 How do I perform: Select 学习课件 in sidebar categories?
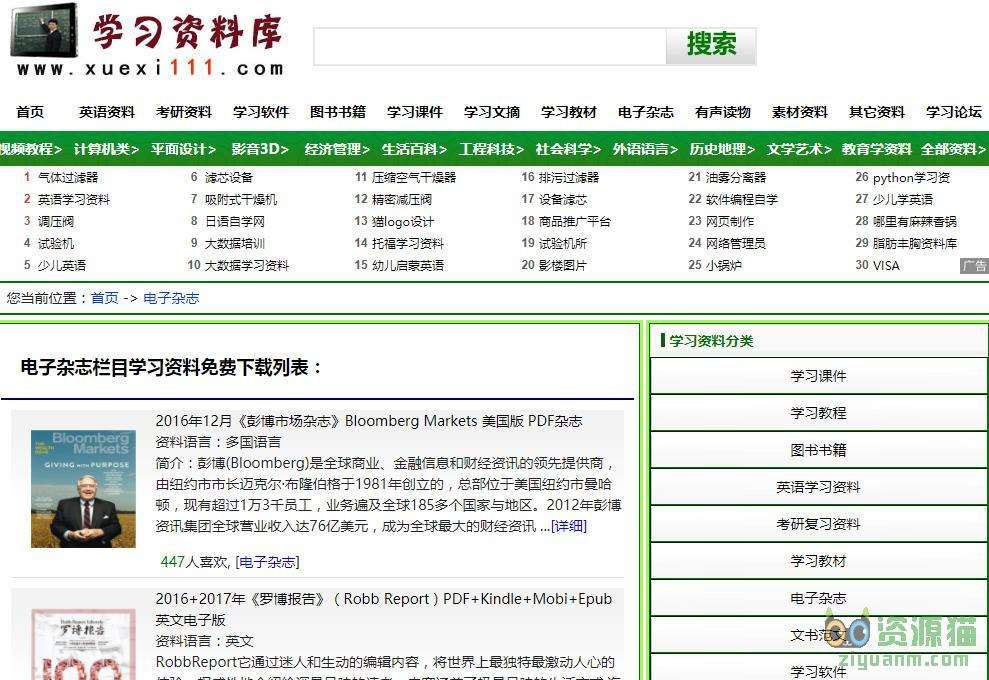818,377
